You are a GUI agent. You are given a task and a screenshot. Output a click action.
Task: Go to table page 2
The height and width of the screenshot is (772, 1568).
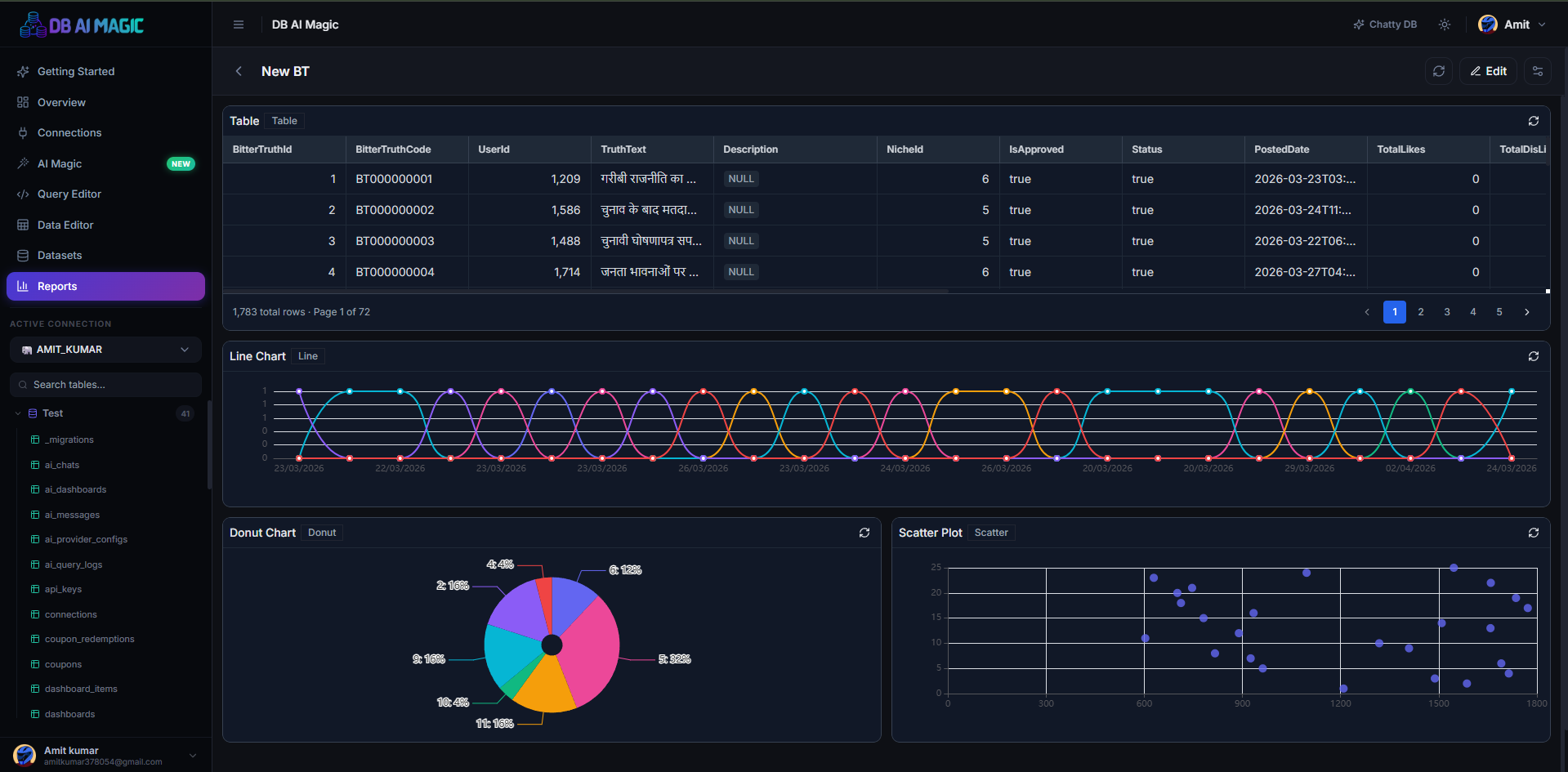point(1421,312)
